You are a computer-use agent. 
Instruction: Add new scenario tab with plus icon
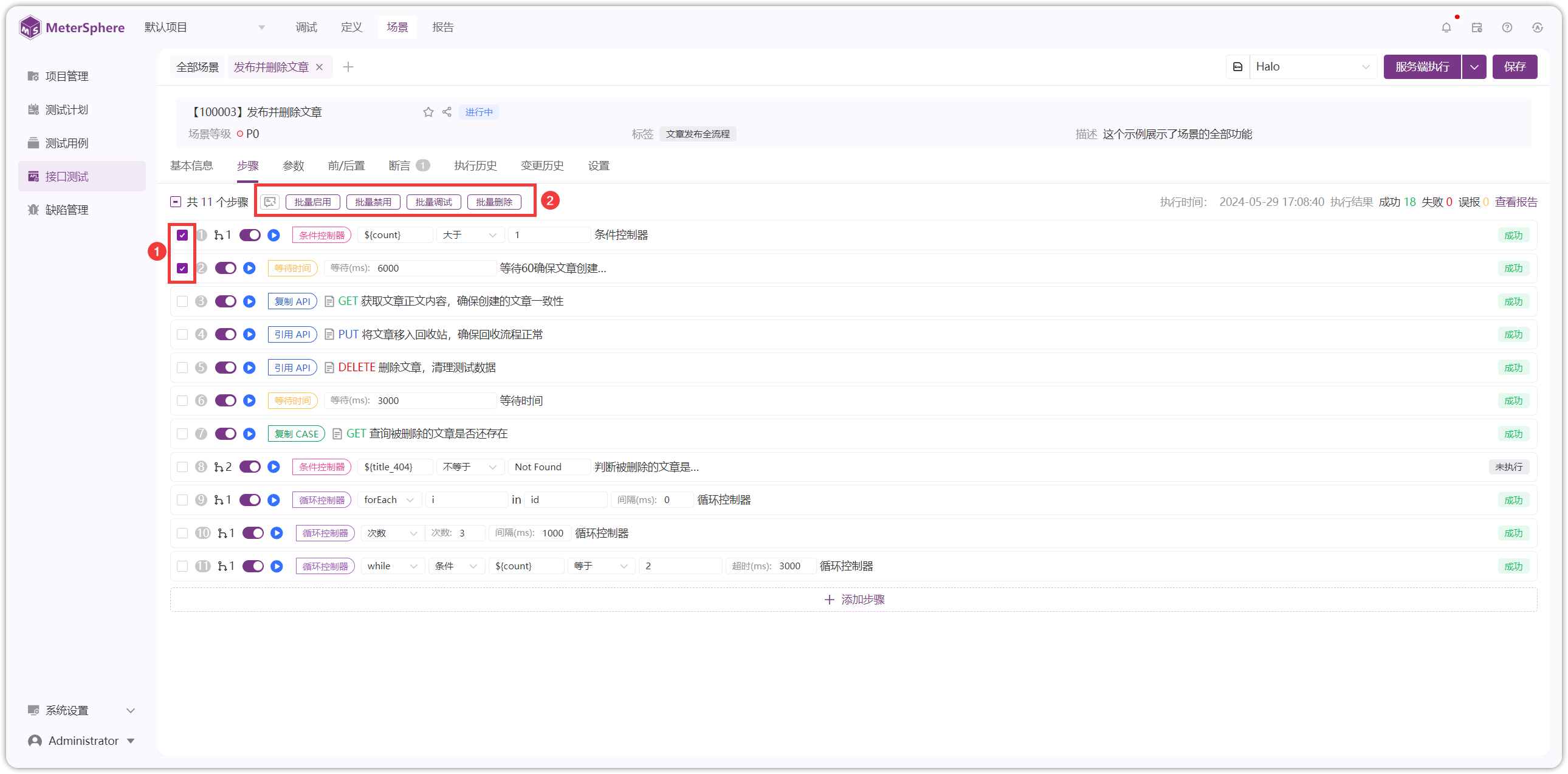tap(348, 67)
